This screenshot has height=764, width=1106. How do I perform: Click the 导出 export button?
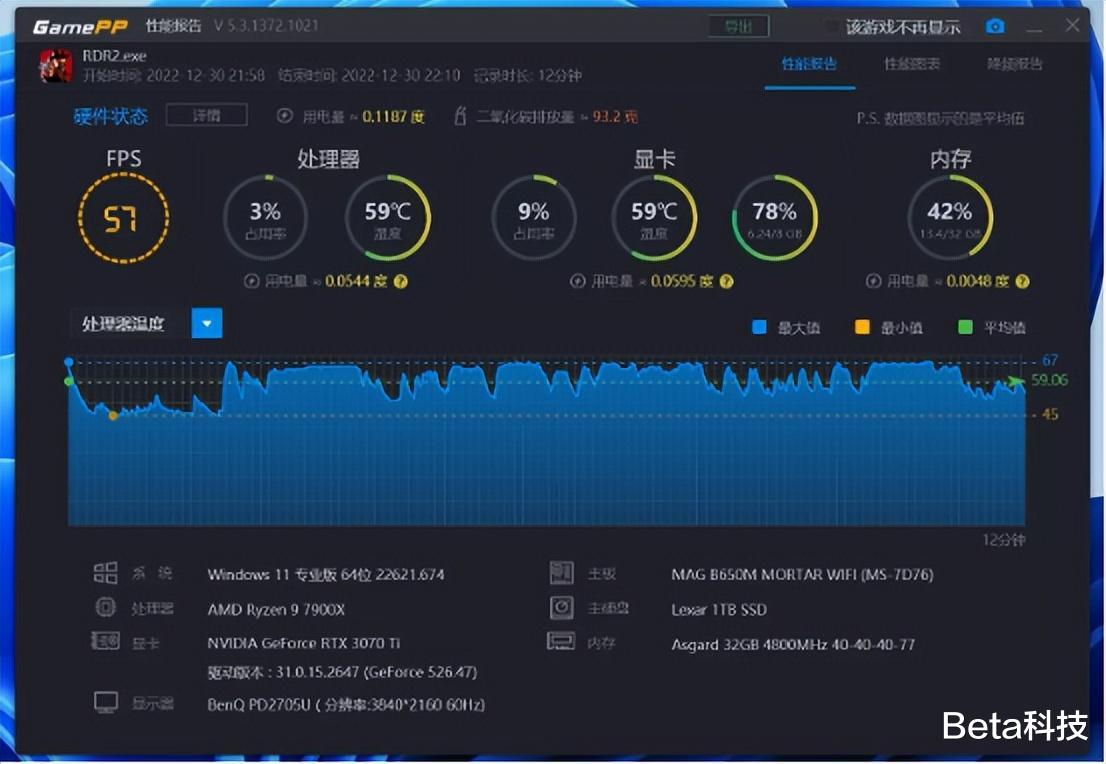(739, 27)
